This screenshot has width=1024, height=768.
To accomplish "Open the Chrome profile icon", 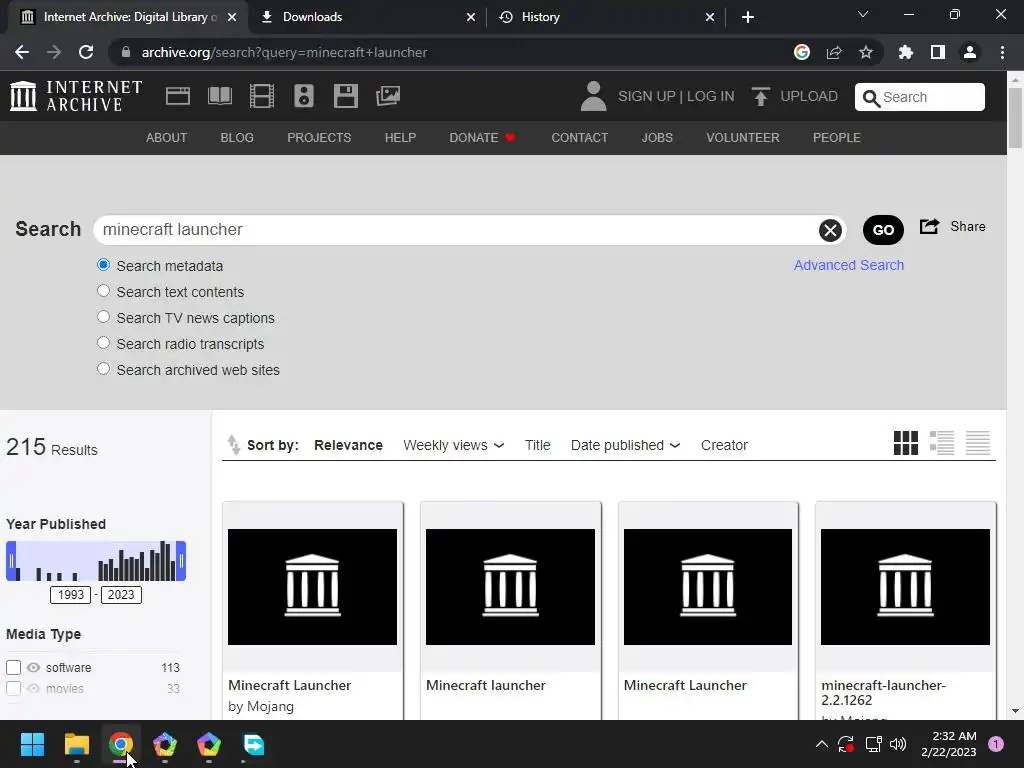I will [x=970, y=52].
